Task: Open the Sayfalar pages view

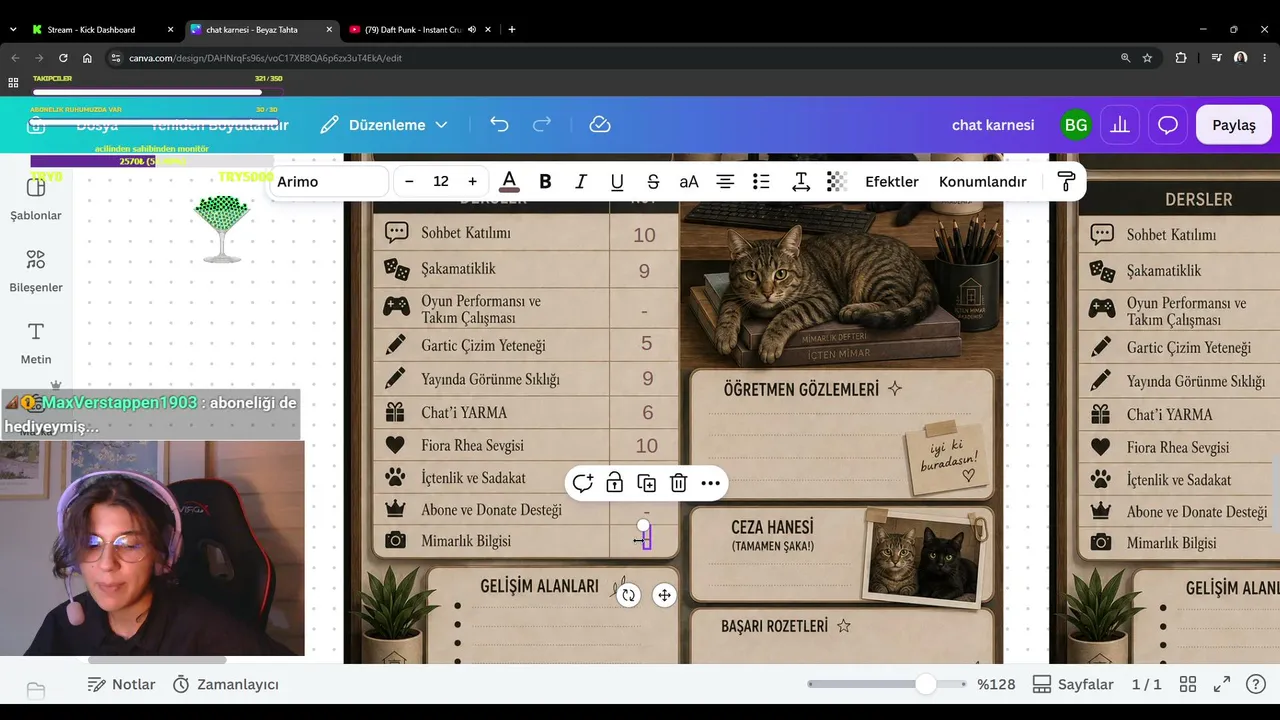Action: click(1073, 685)
